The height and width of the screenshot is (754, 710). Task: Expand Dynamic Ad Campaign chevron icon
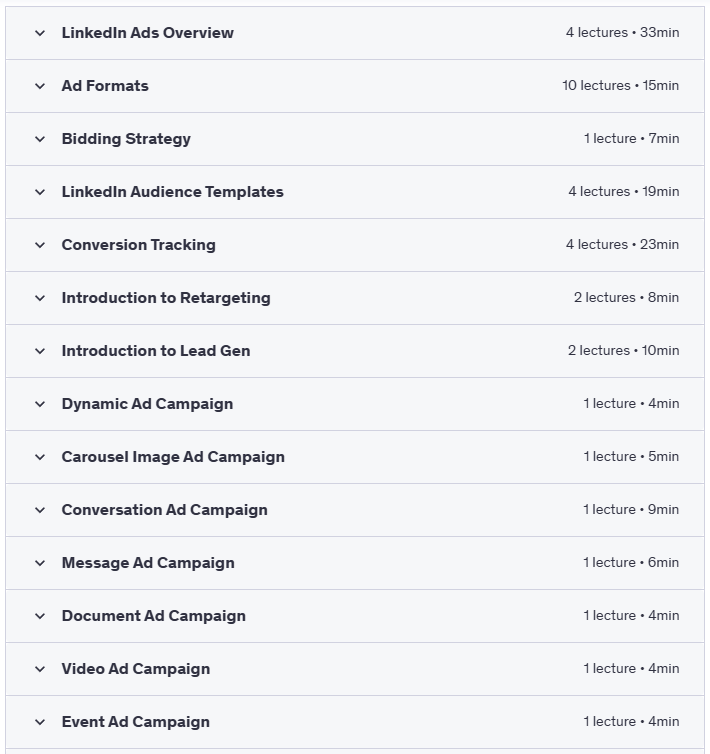[40, 404]
